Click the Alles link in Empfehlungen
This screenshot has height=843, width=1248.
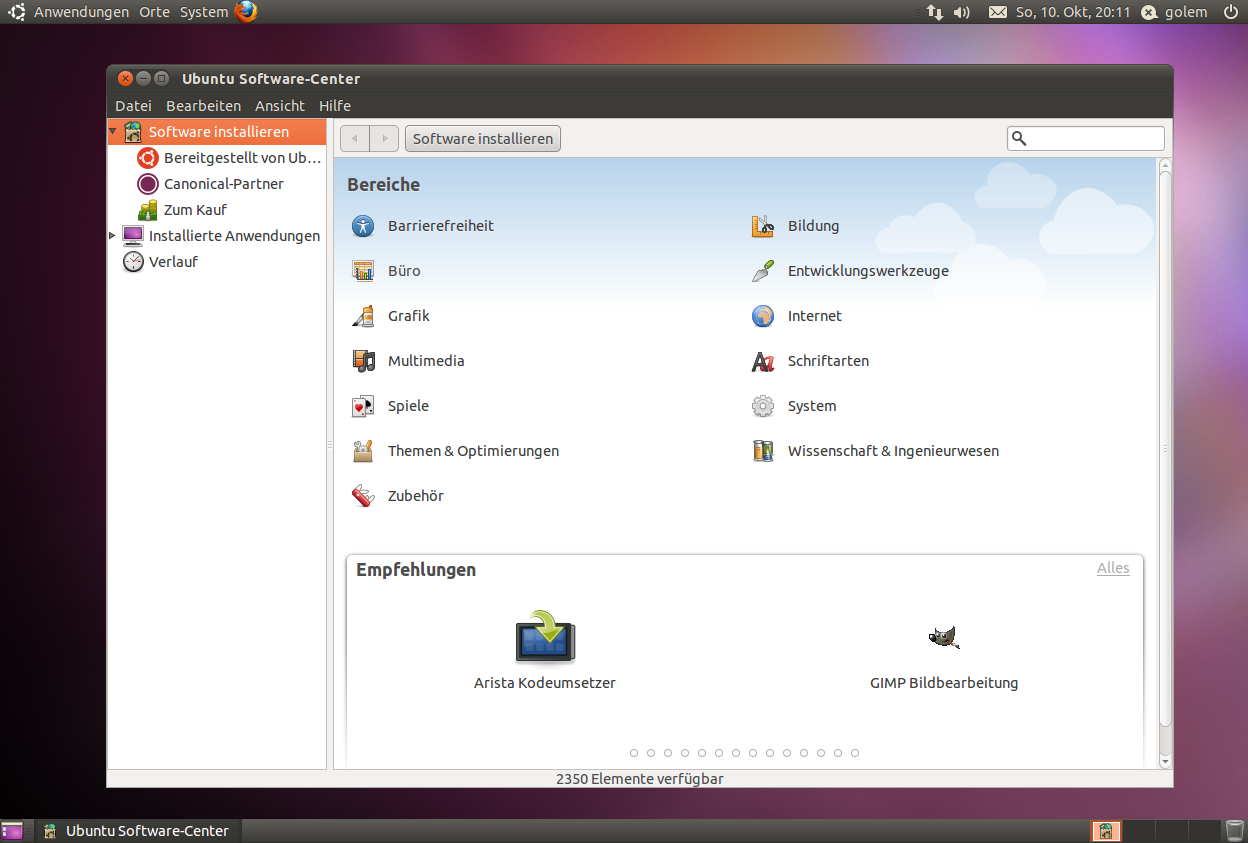tap(1113, 568)
